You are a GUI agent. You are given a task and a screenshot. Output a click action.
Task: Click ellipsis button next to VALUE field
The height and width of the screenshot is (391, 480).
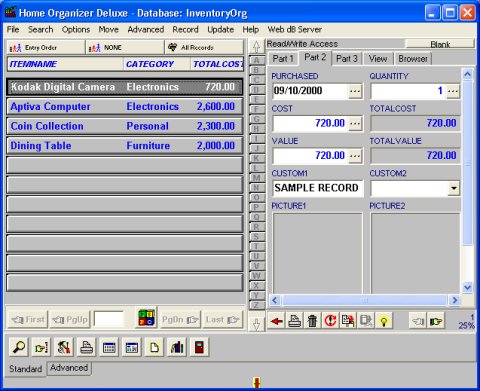point(355,156)
